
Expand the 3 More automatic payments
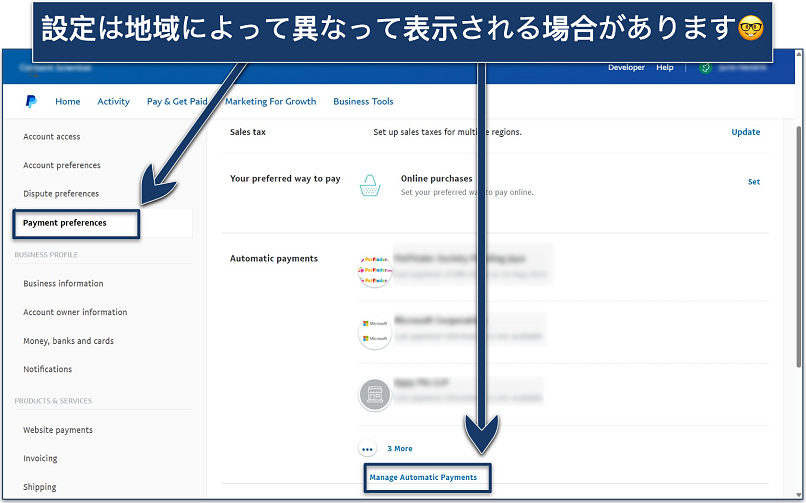click(400, 449)
